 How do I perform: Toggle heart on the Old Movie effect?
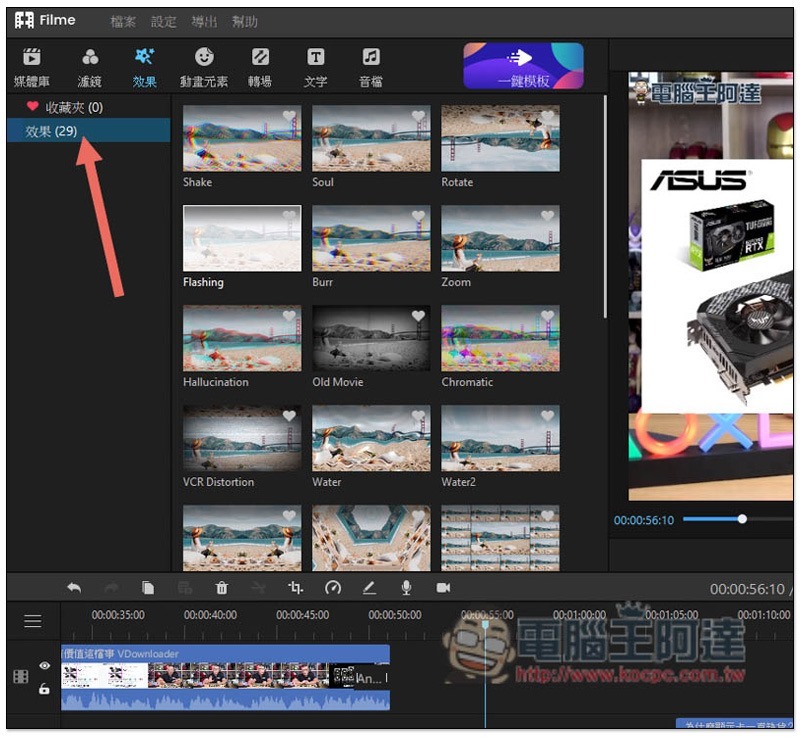point(419,316)
